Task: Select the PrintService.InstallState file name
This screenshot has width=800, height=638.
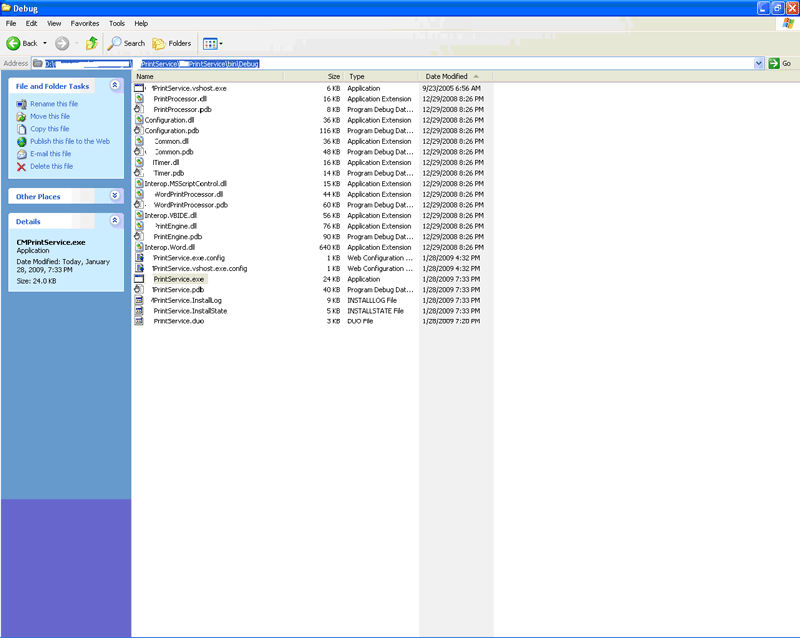Action: (x=190, y=311)
